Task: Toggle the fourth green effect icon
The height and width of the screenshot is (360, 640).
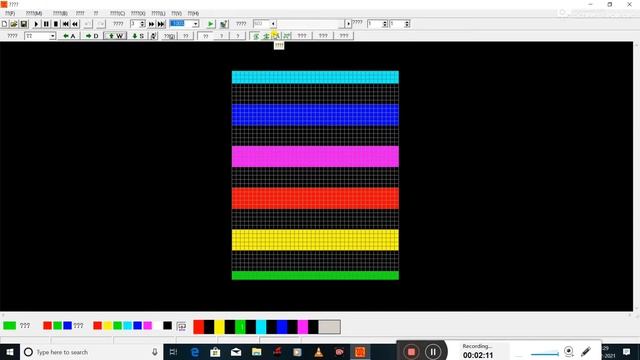Action: point(287,36)
